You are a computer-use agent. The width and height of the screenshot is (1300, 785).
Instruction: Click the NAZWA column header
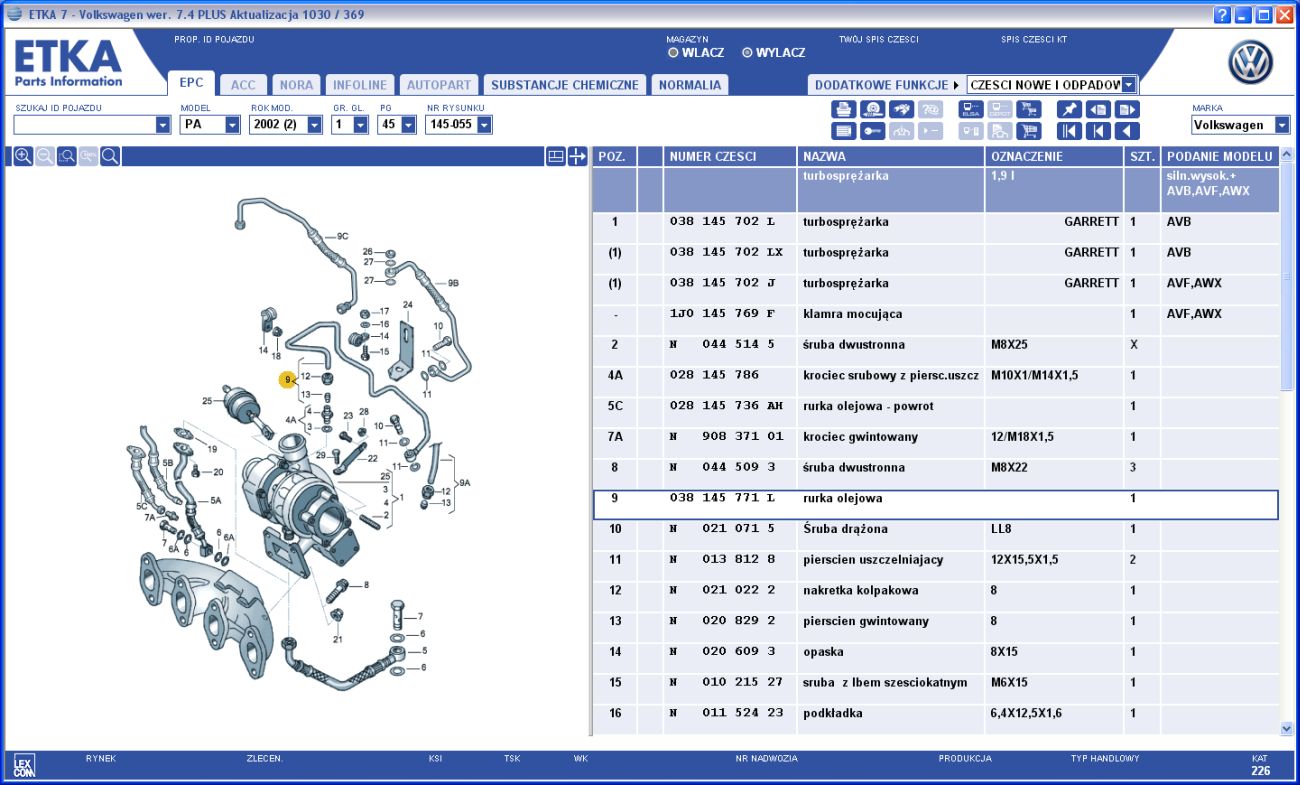click(x=891, y=156)
